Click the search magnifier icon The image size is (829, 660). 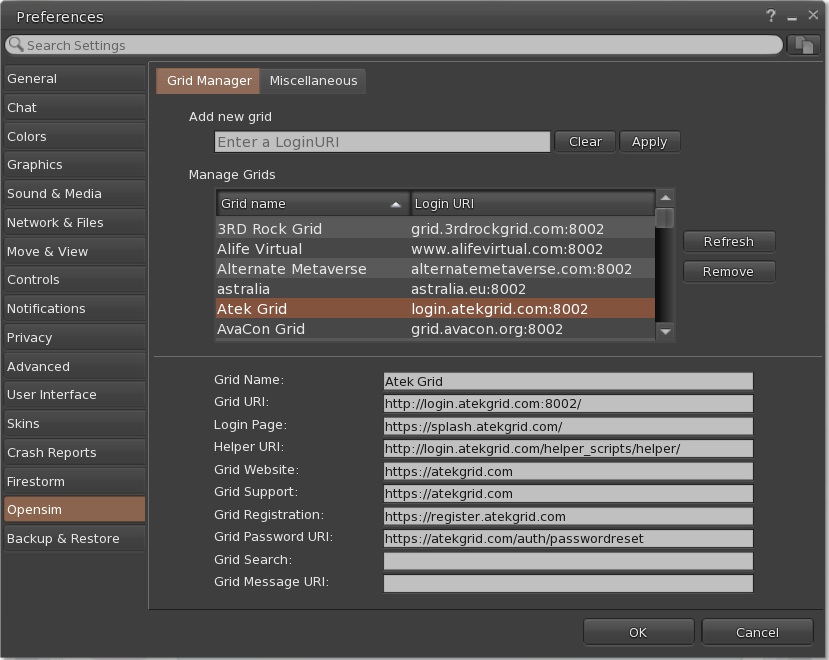pos(15,45)
